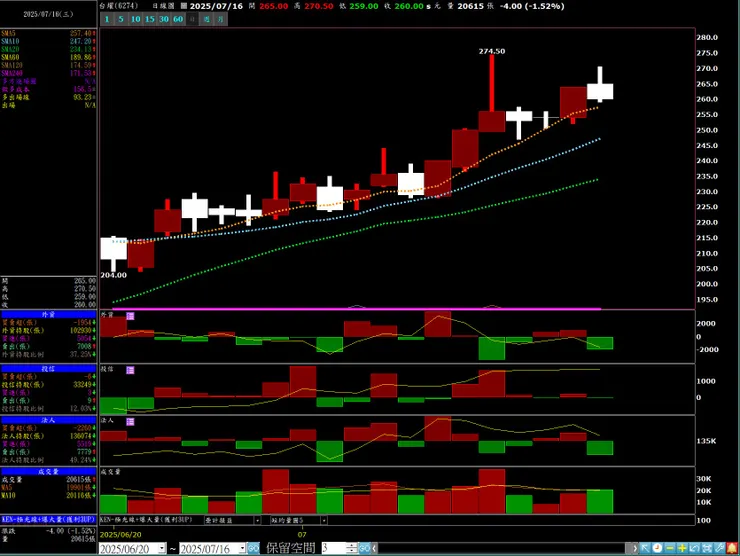The image size is (740, 556).
Task: Select the 法人 blue panel header
Action: coord(49,420)
